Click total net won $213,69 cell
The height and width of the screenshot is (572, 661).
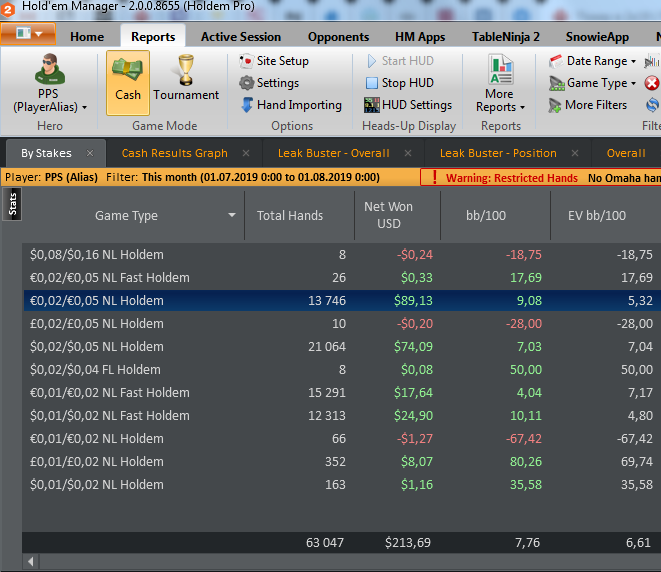click(x=408, y=542)
